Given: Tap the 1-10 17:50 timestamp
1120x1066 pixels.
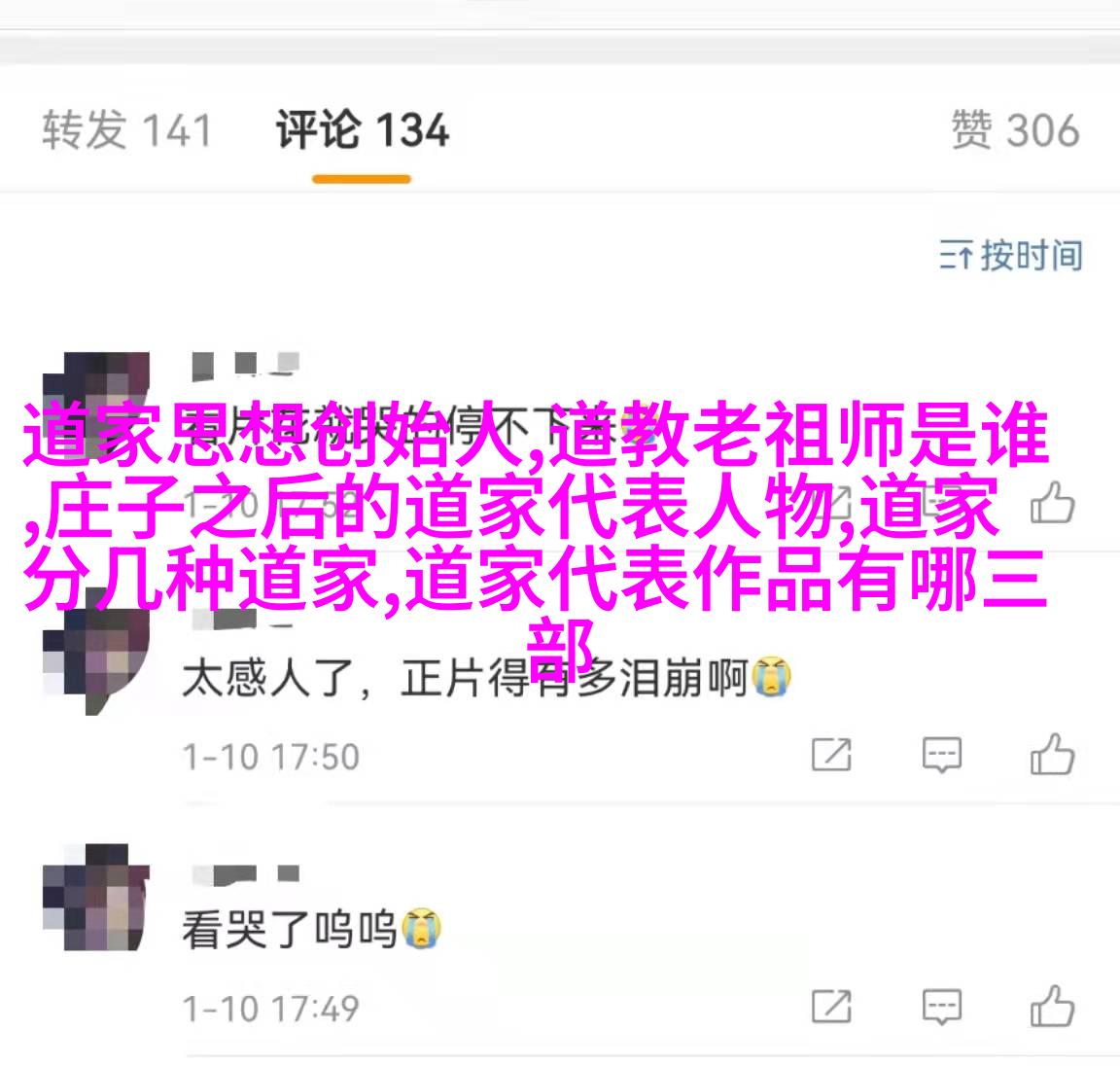Looking at the screenshot, I should [270, 757].
